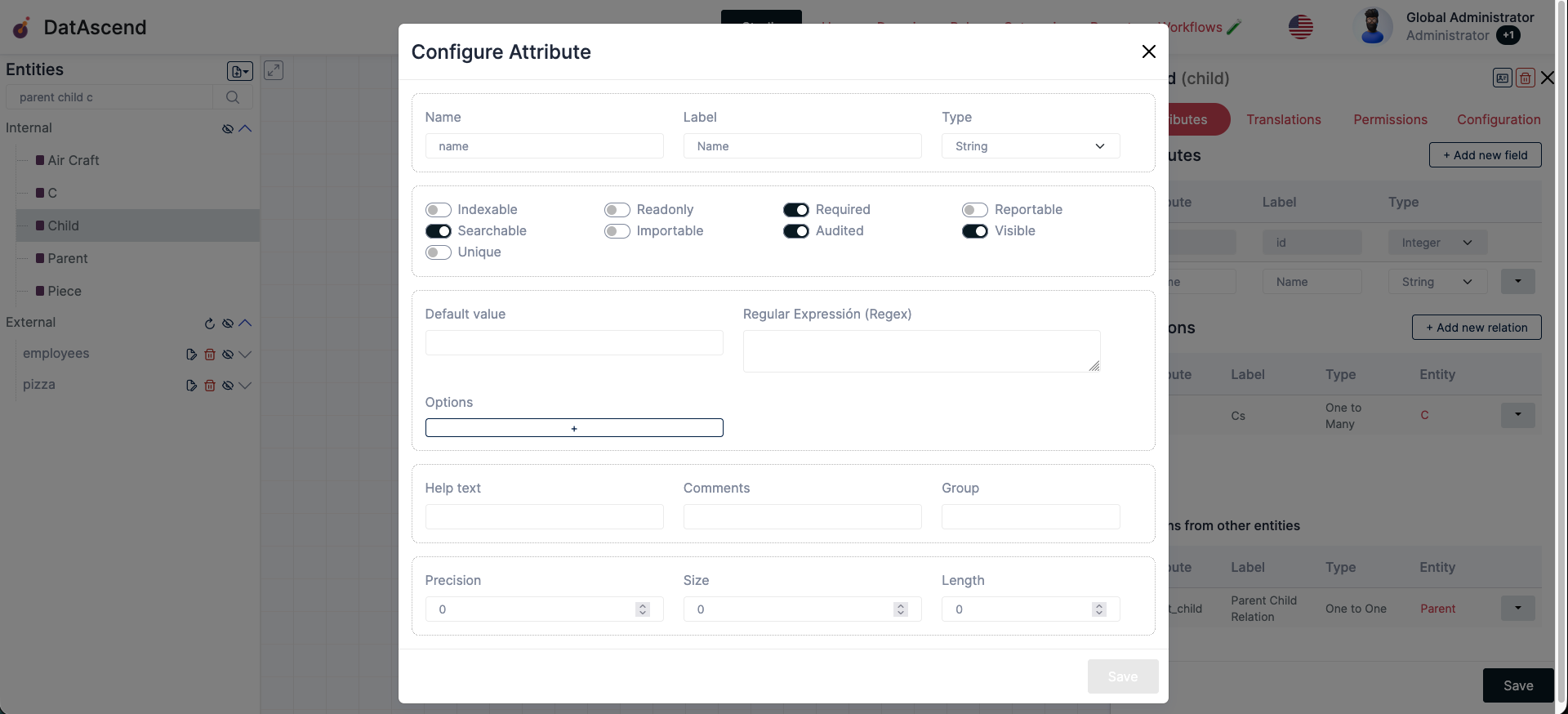Click the Piece entity color square
The width and height of the screenshot is (1568, 714).
[40, 291]
